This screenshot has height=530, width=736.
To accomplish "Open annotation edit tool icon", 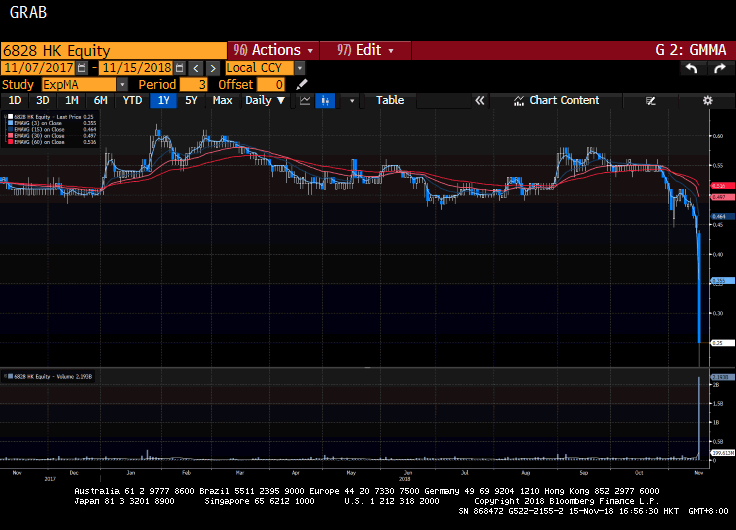I will [x=651, y=100].
